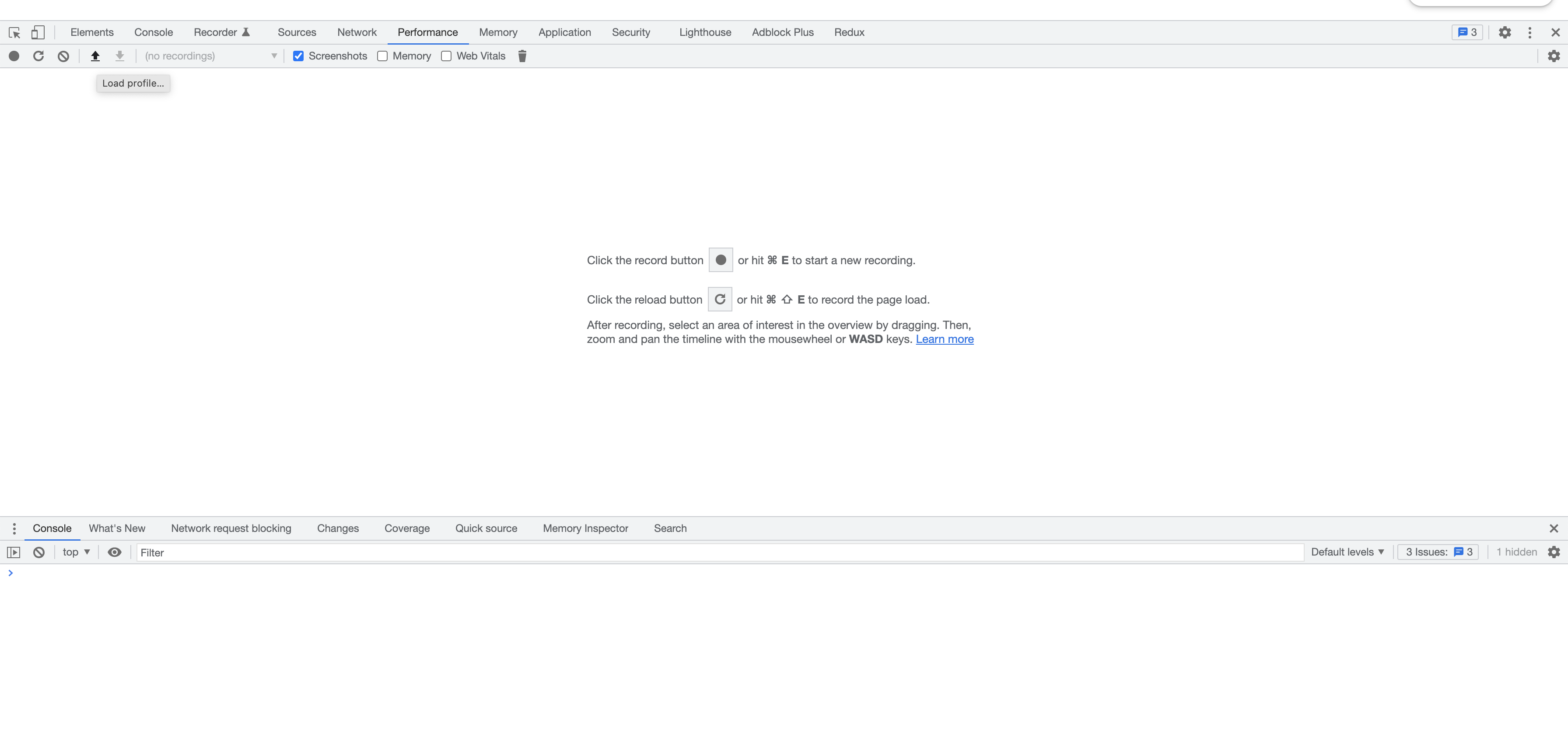Viewport: 1568px width, 734px height.
Task: Click the collect garbage trash icon
Action: tap(521, 56)
